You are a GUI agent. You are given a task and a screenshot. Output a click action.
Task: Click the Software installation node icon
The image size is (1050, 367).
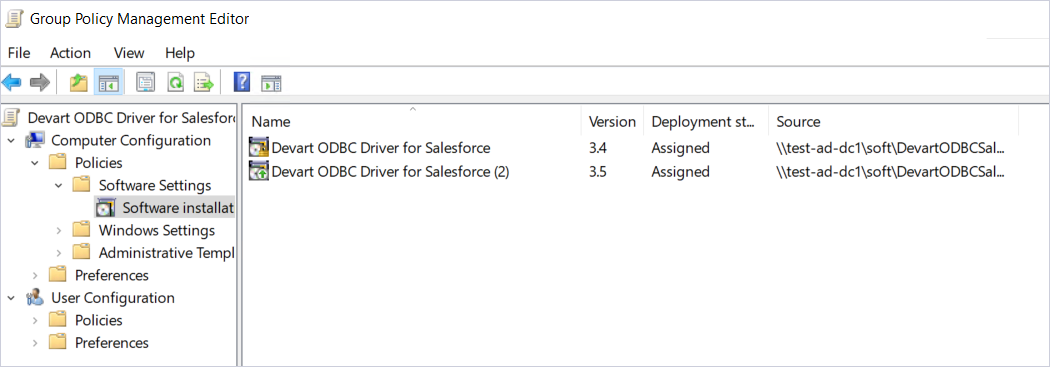click(x=106, y=208)
